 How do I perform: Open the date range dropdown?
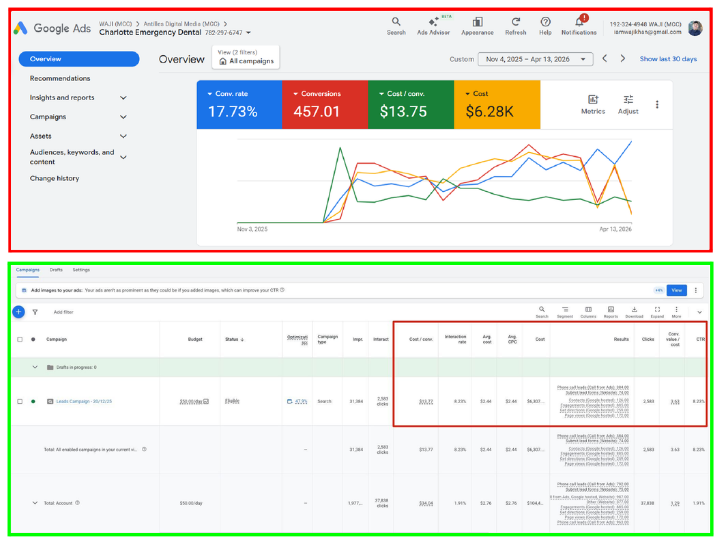(536, 59)
